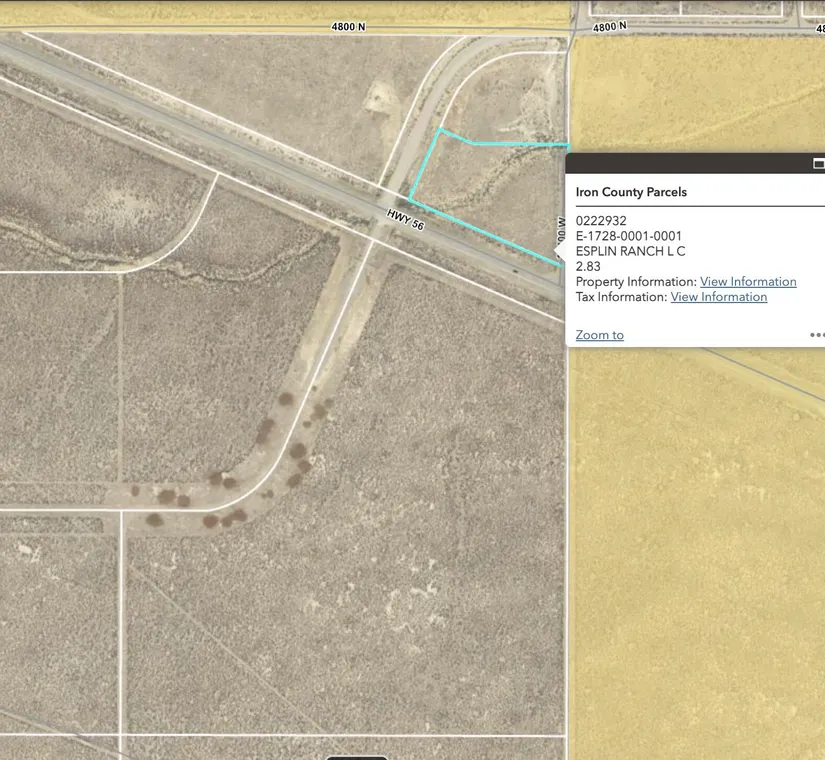Click the Iron County Parcels title
This screenshot has height=760, width=825.
coord(631,192)
